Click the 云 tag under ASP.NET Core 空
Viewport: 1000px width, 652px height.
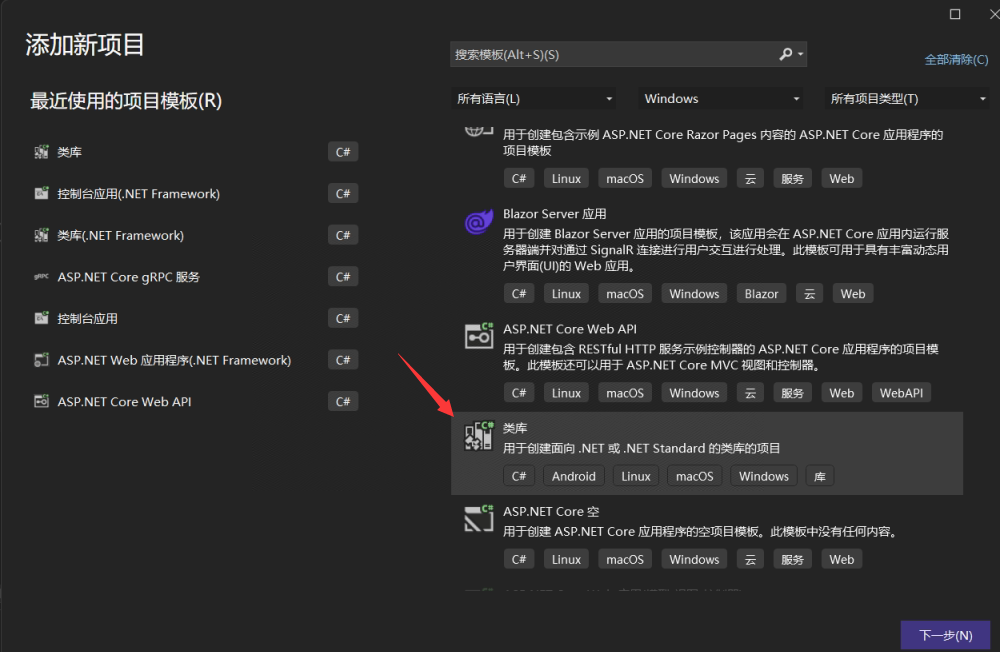coord(750,559)
